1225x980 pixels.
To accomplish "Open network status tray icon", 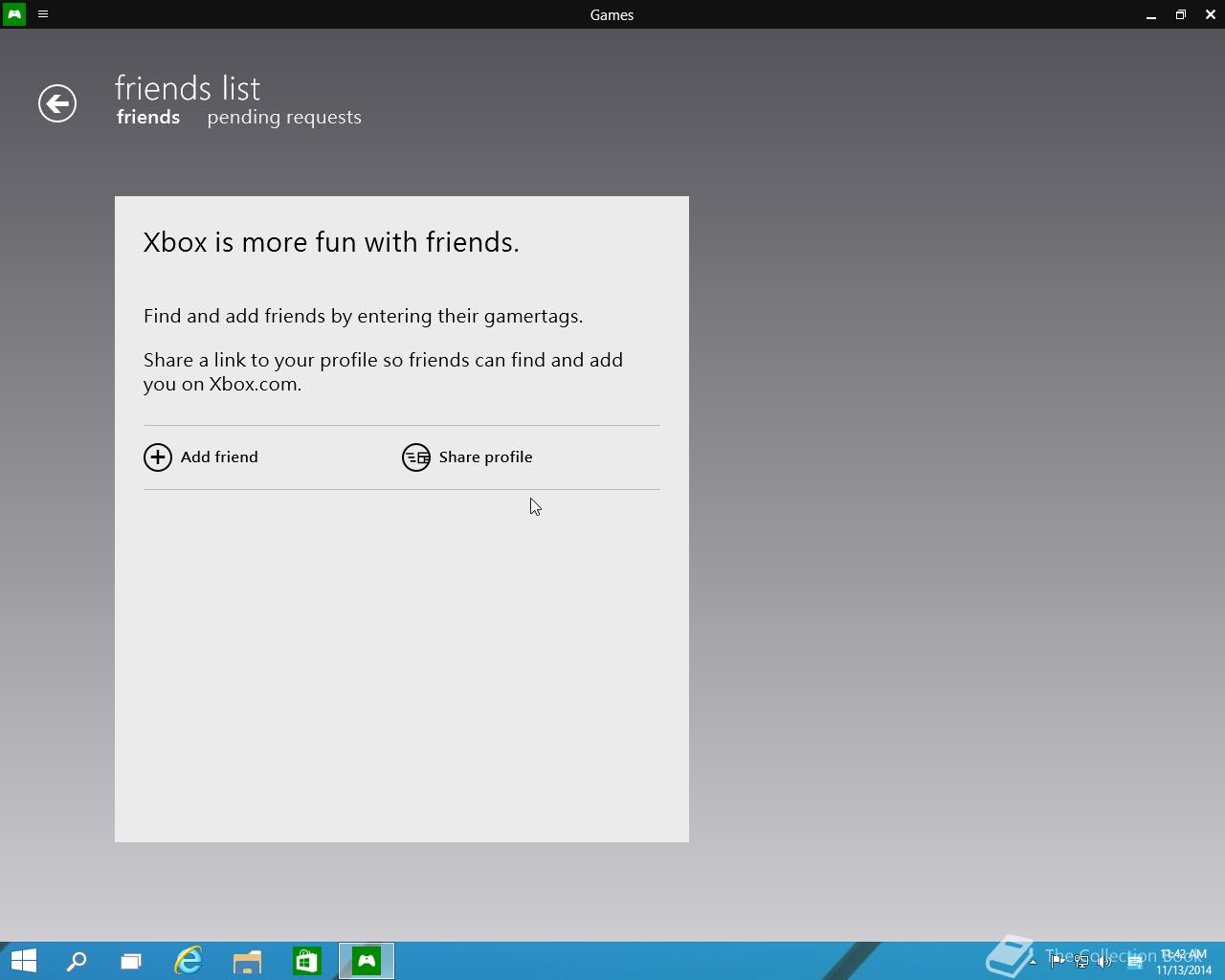I will tap(1081, 962).
